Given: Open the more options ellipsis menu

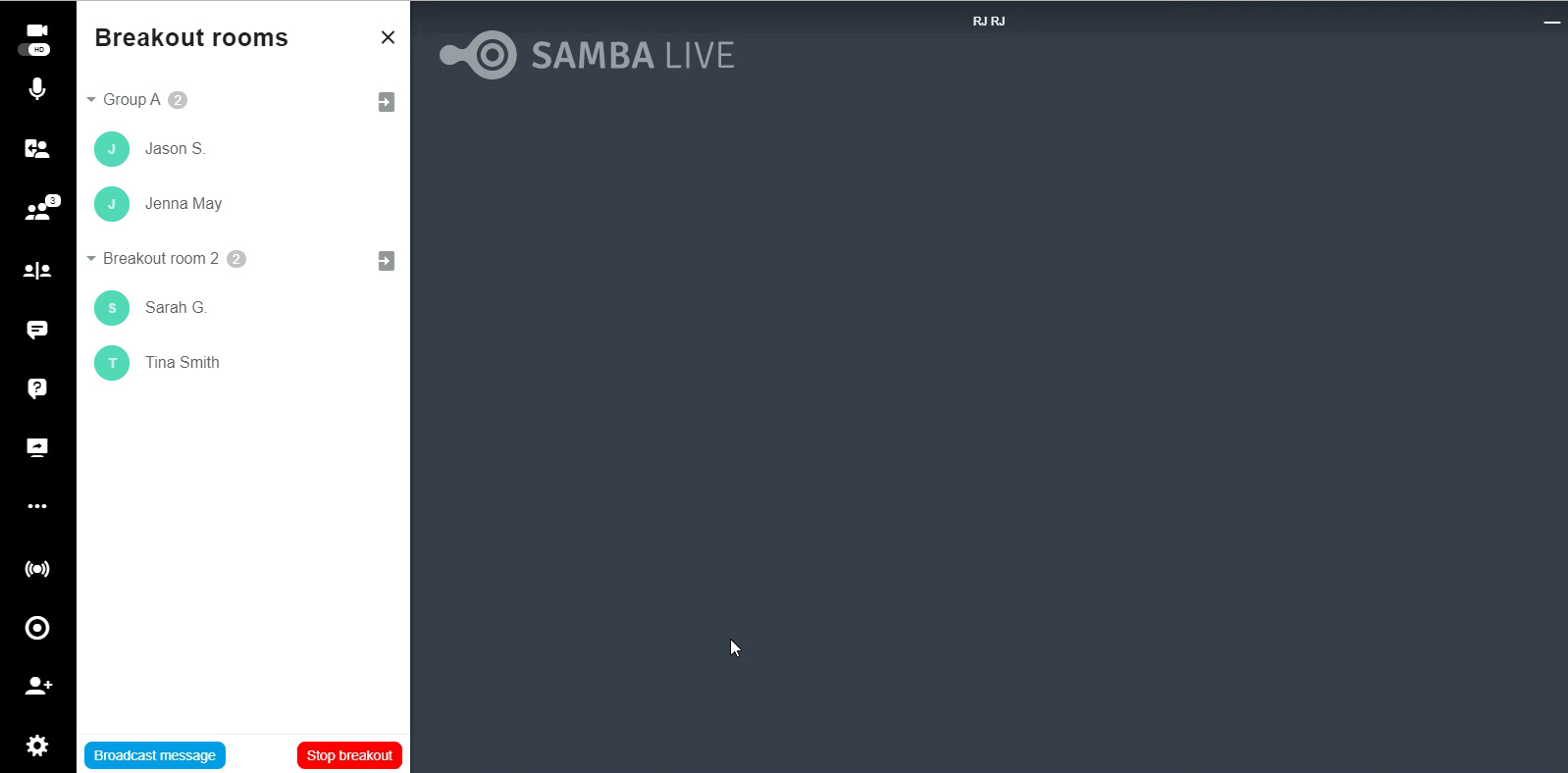Looking at the screenshot, I should tap(37, 506).
